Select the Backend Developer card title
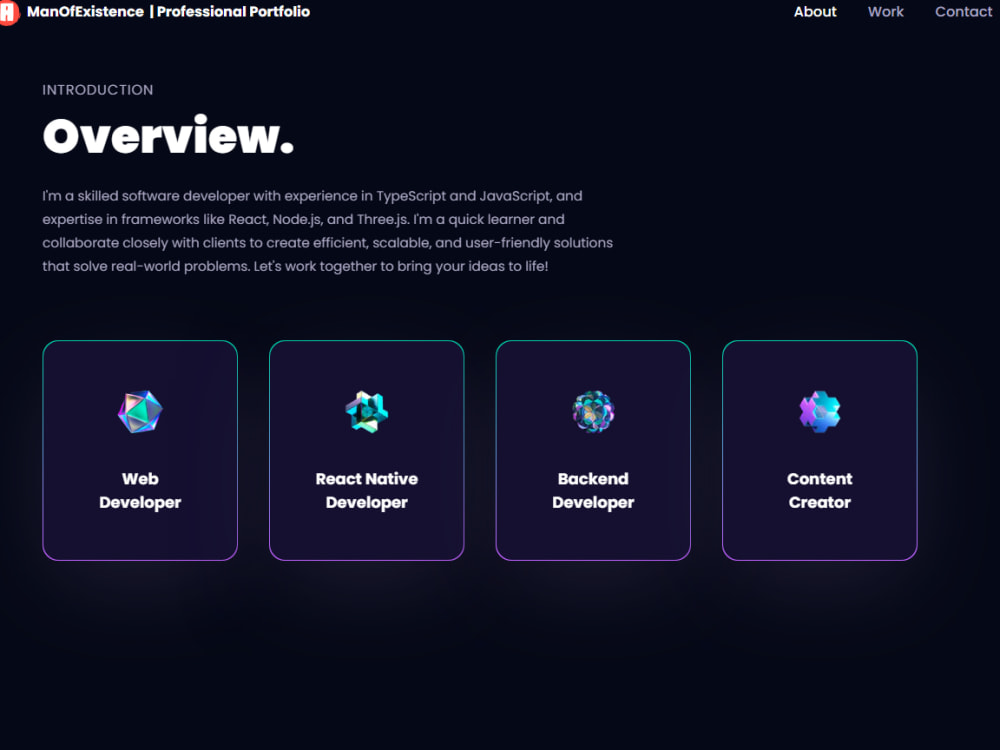Image resolution: width=1000 pixels, height=750 pixels. (593, 490)
